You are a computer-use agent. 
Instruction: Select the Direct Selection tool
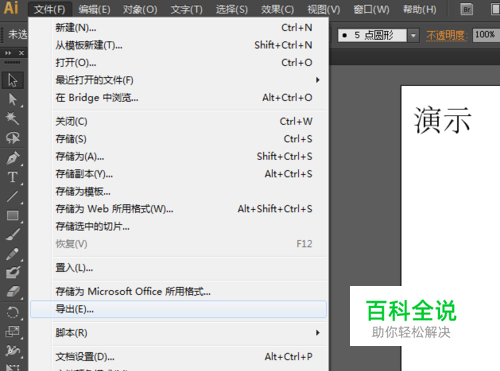[x=13, y=99]
